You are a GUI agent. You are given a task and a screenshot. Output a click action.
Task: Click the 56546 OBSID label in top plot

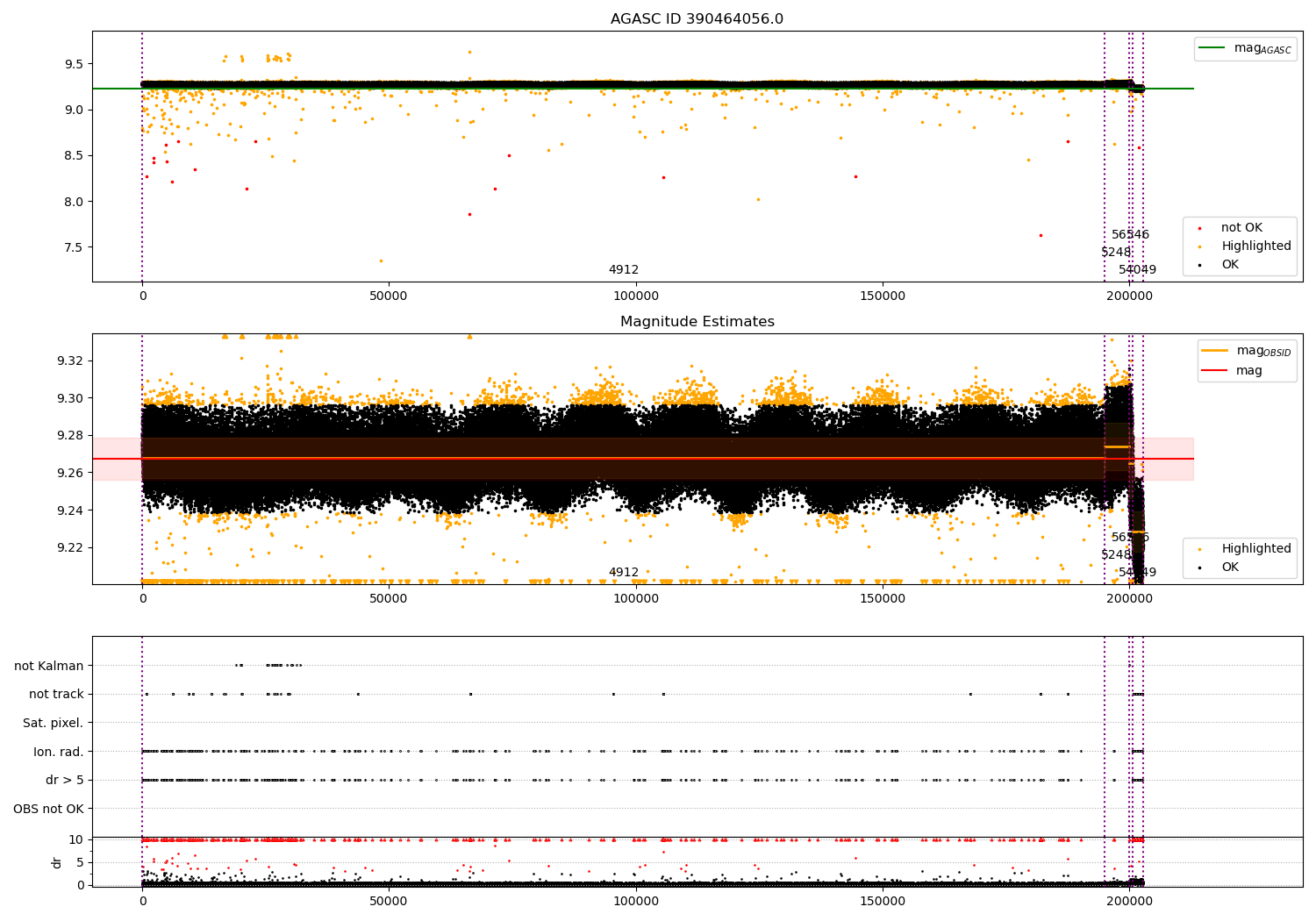point(1130,235)
